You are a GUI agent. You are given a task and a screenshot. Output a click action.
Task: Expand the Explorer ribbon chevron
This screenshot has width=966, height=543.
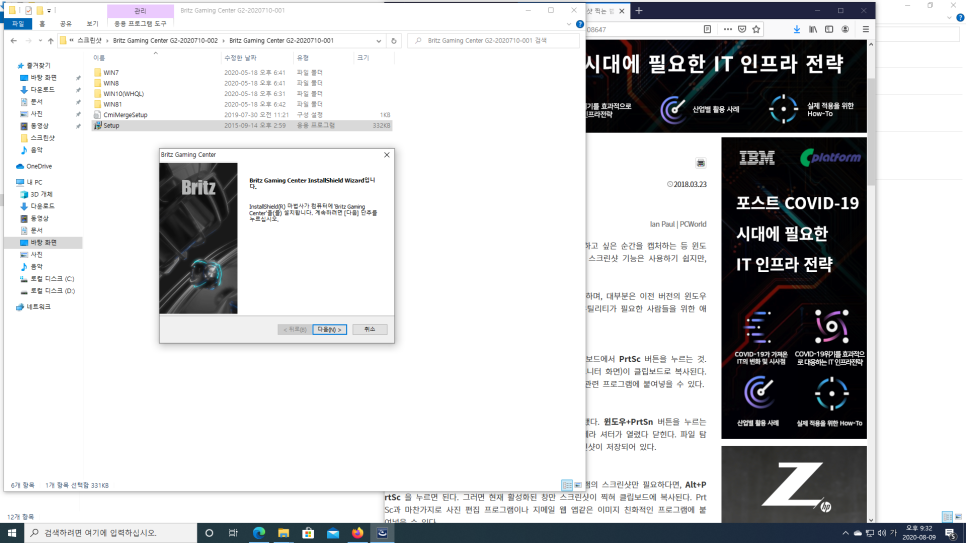pos(569,24)
